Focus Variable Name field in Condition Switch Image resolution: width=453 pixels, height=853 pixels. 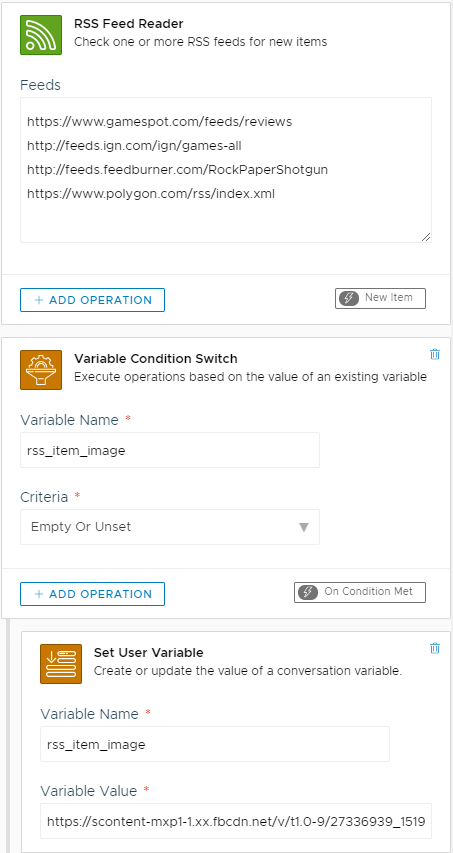click(170, 450)
